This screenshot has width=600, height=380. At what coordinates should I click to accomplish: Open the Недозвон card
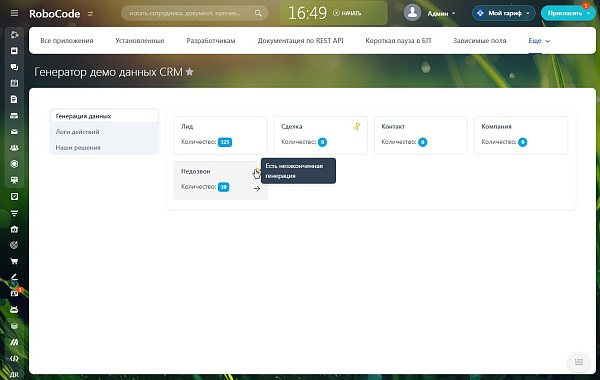pyautogui.click(x=221, y=180)
